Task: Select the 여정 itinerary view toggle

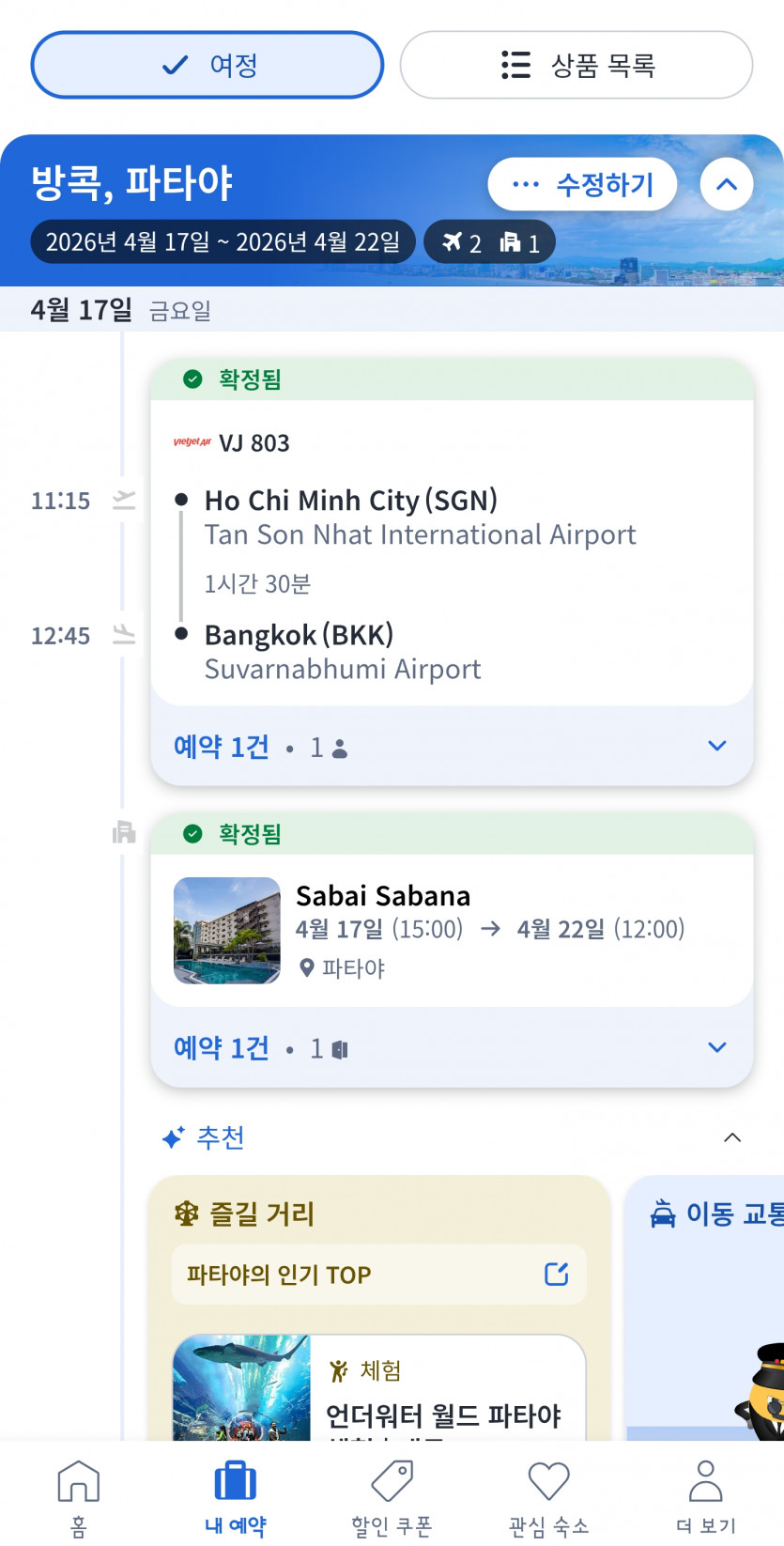Action: 208,65
